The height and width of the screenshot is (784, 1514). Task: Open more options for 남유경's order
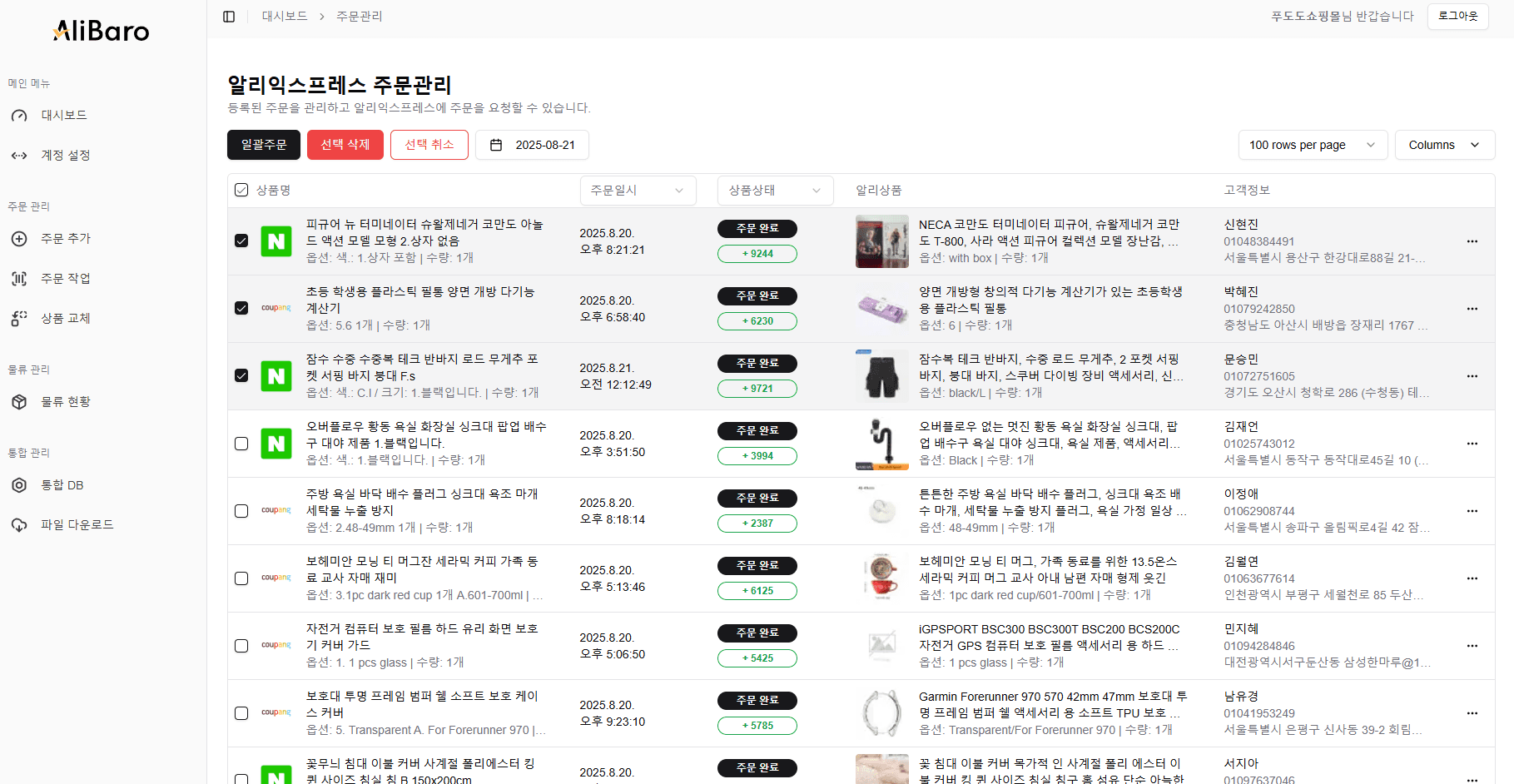coord(1472,713)
